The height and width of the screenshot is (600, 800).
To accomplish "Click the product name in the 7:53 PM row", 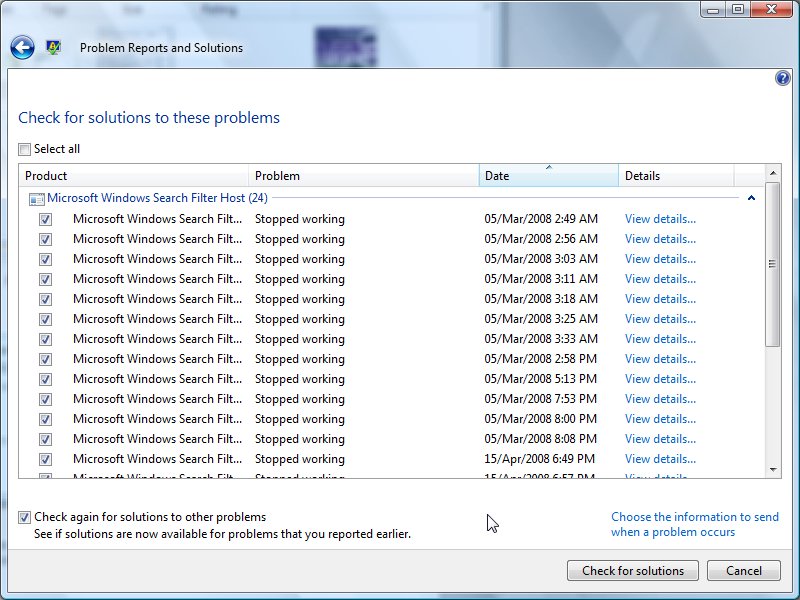I will coord(157,398).
